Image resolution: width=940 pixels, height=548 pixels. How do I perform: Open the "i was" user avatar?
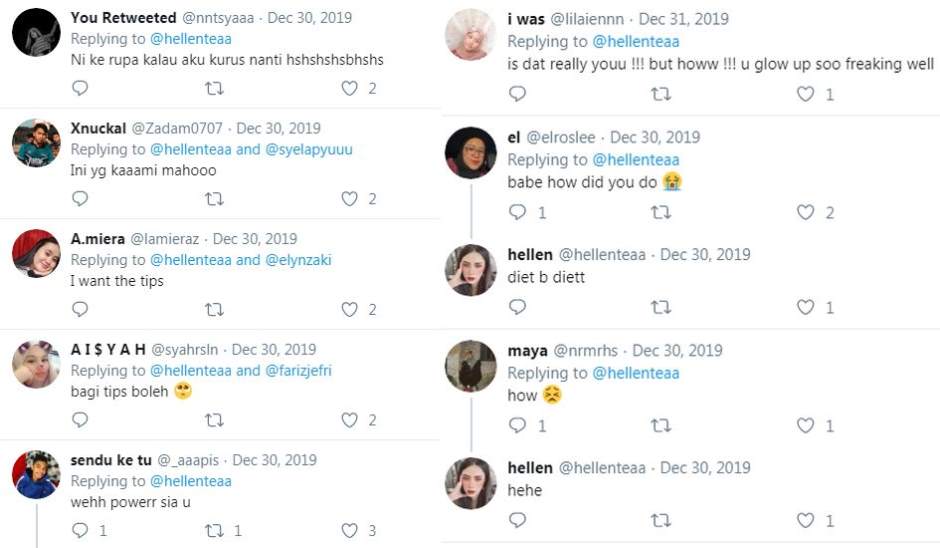470,35
